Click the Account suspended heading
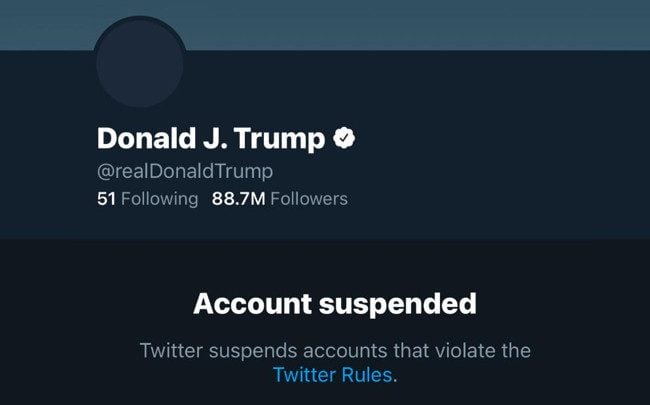Image resolution: width=650 pixels, height=405 pixels. point(335,304)
